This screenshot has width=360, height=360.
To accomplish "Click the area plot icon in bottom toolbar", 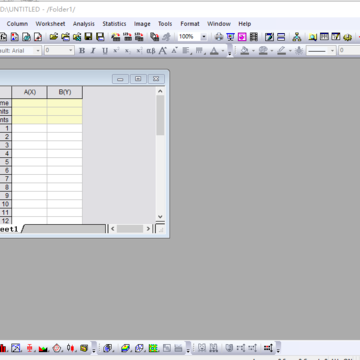I will 43,348.
